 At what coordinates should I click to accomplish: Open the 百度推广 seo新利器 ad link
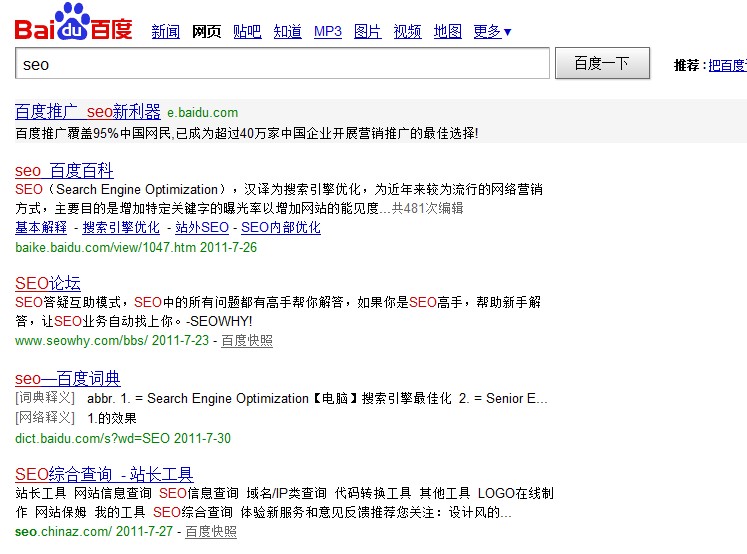pos(88,112)
